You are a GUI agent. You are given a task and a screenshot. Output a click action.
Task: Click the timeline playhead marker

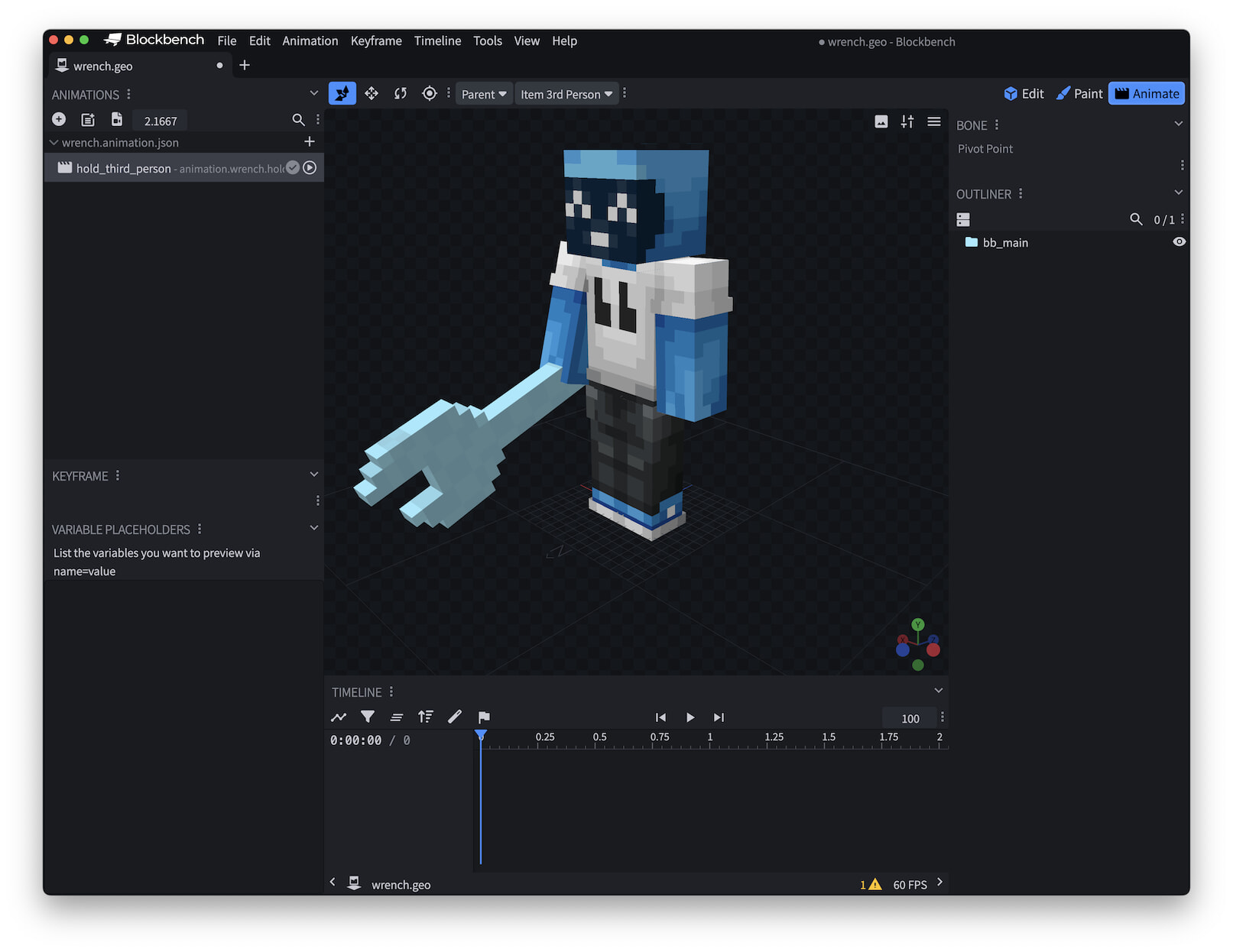(481, 735)
